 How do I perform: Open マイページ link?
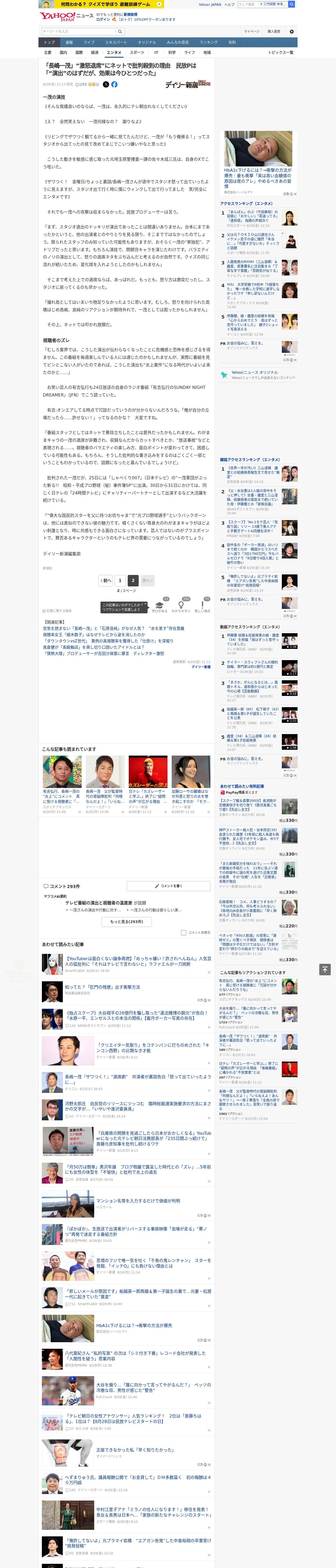[x=252, y=32]
